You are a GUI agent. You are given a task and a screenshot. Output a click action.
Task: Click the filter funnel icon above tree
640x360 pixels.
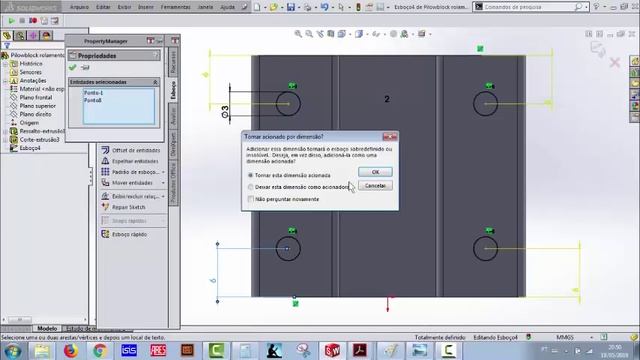tap(7, 46)
